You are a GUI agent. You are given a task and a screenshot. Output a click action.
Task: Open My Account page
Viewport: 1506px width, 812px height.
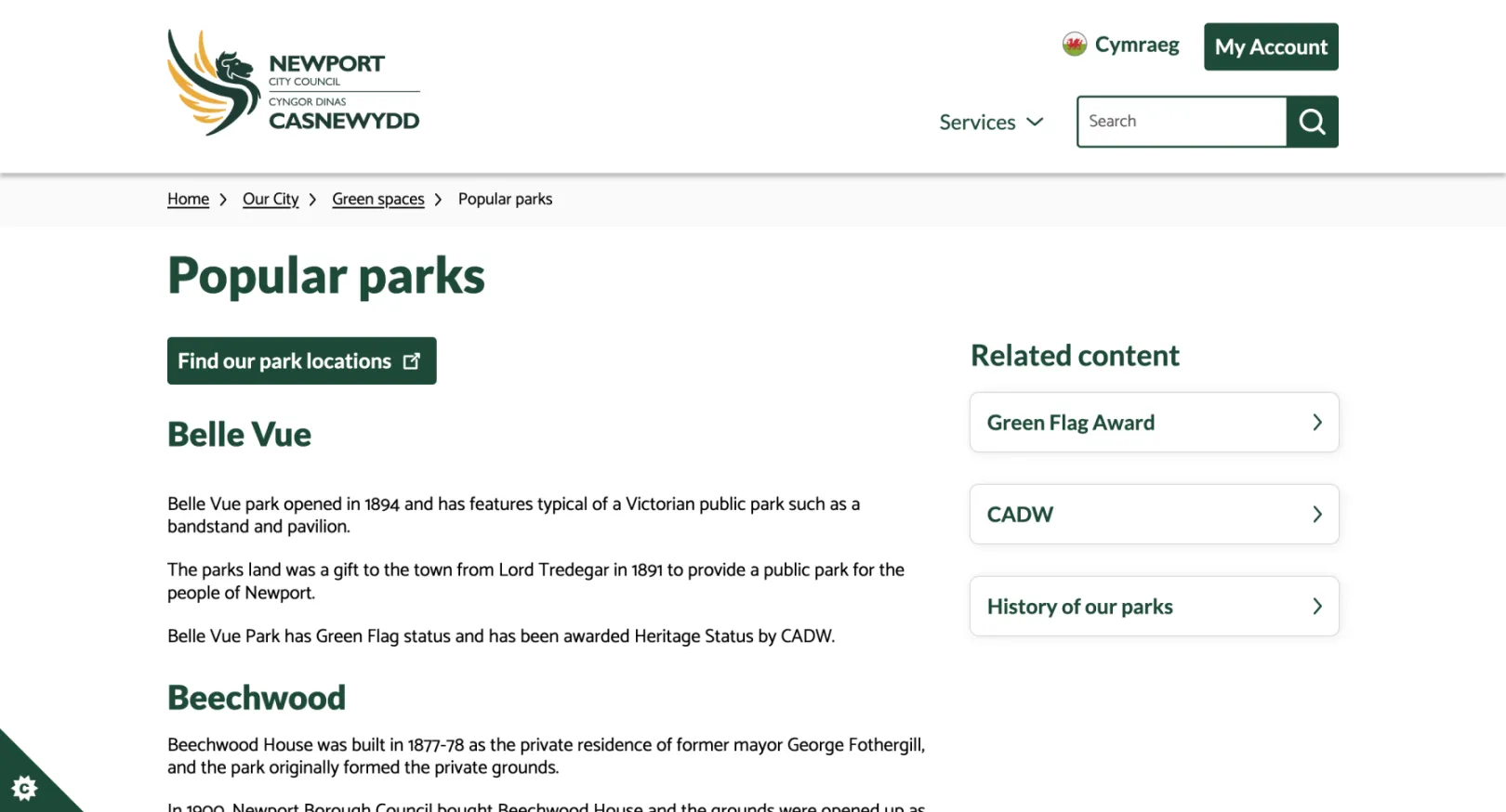tap(1270, 46)
